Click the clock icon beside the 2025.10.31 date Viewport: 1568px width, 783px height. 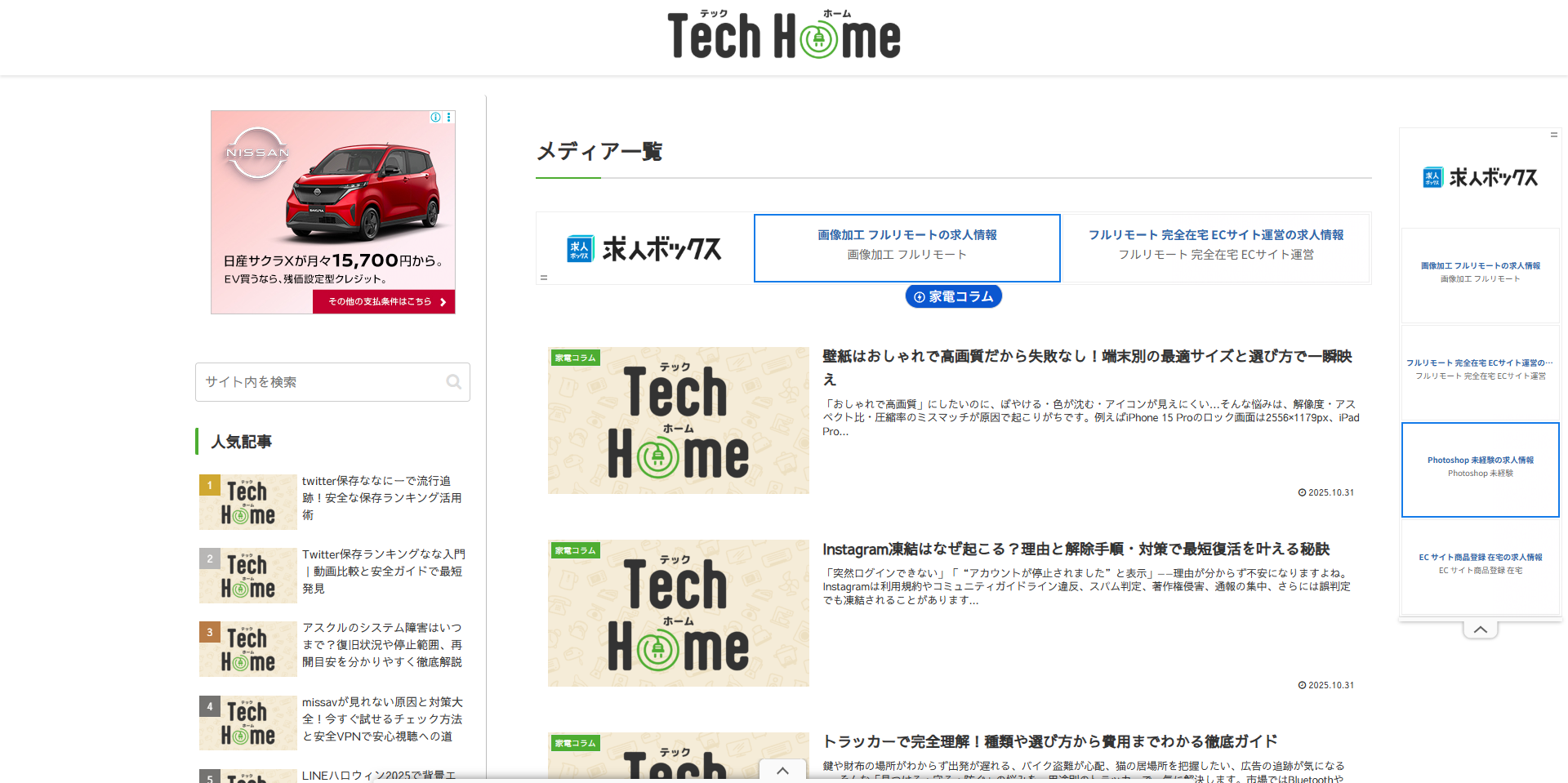[x=1302, y=492]
